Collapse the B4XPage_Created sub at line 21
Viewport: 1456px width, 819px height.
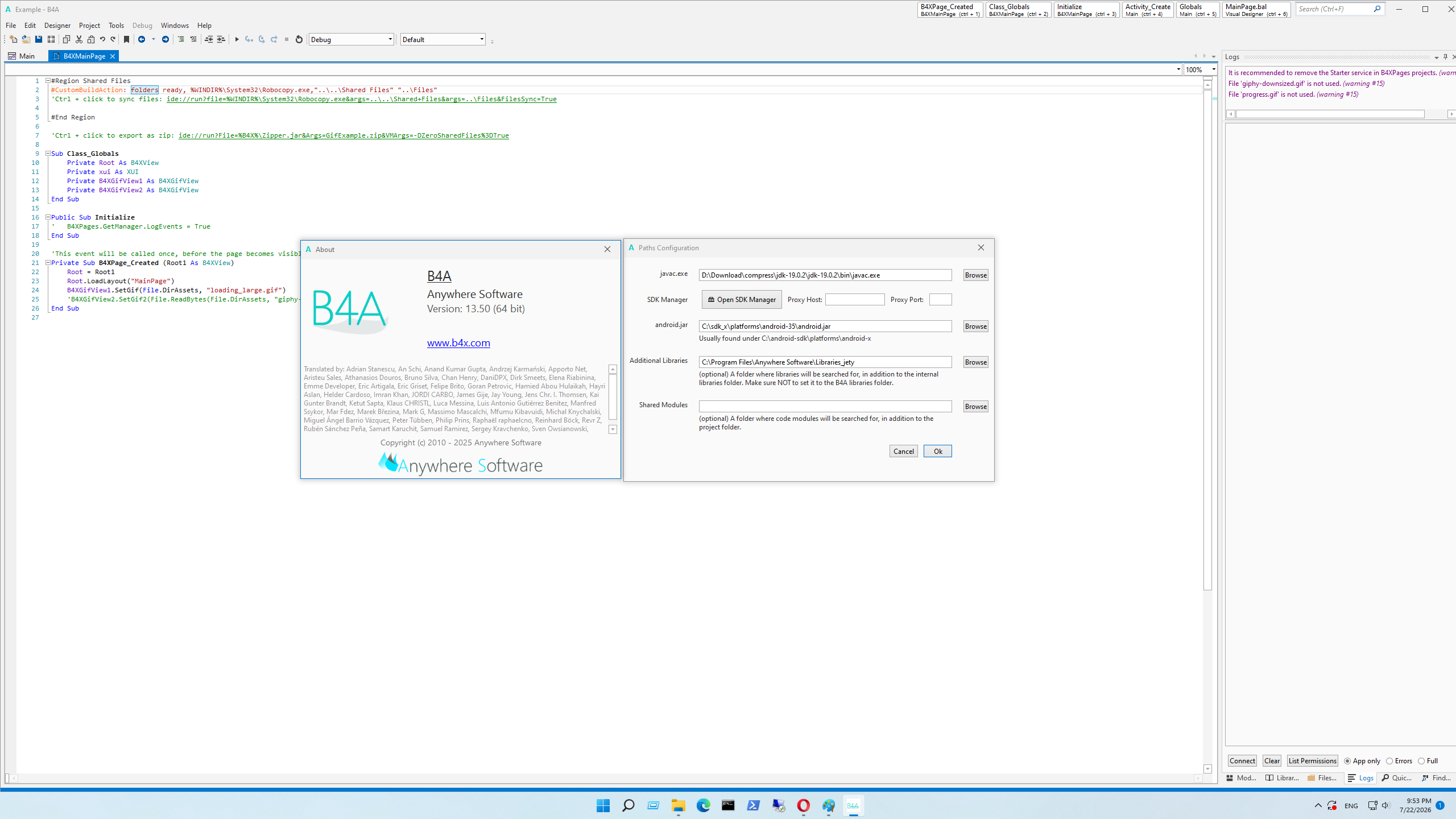(x=48, y=263)
